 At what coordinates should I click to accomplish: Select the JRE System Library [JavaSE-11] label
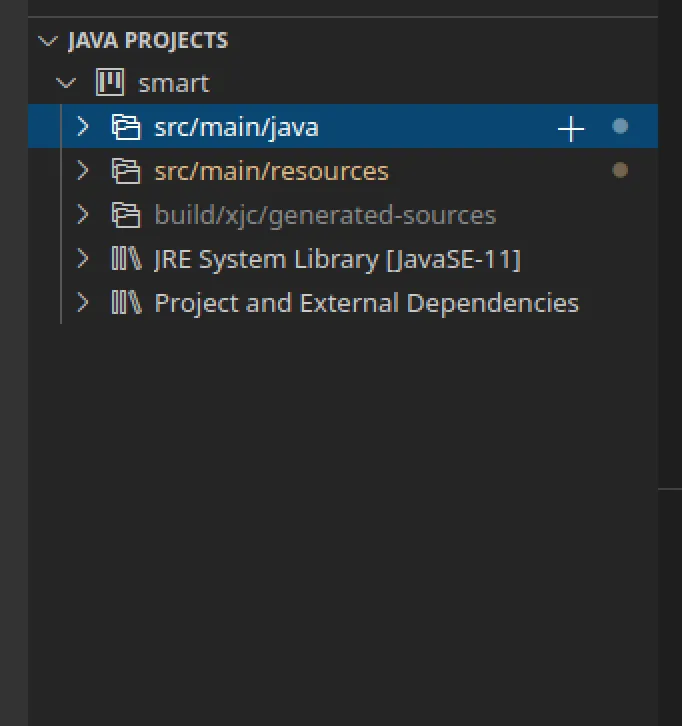pos(337,259)
